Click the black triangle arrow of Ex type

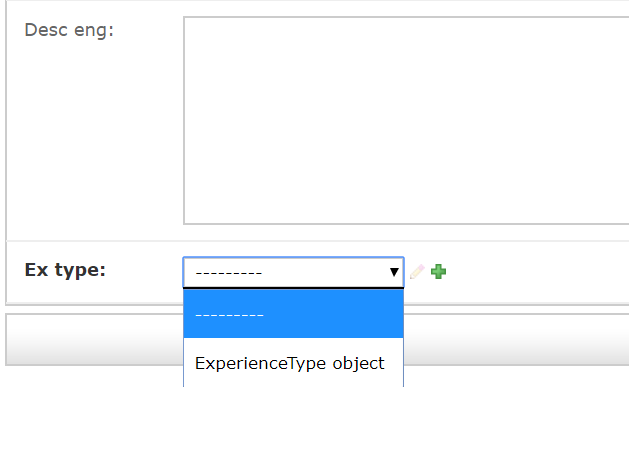click(394, 272)
